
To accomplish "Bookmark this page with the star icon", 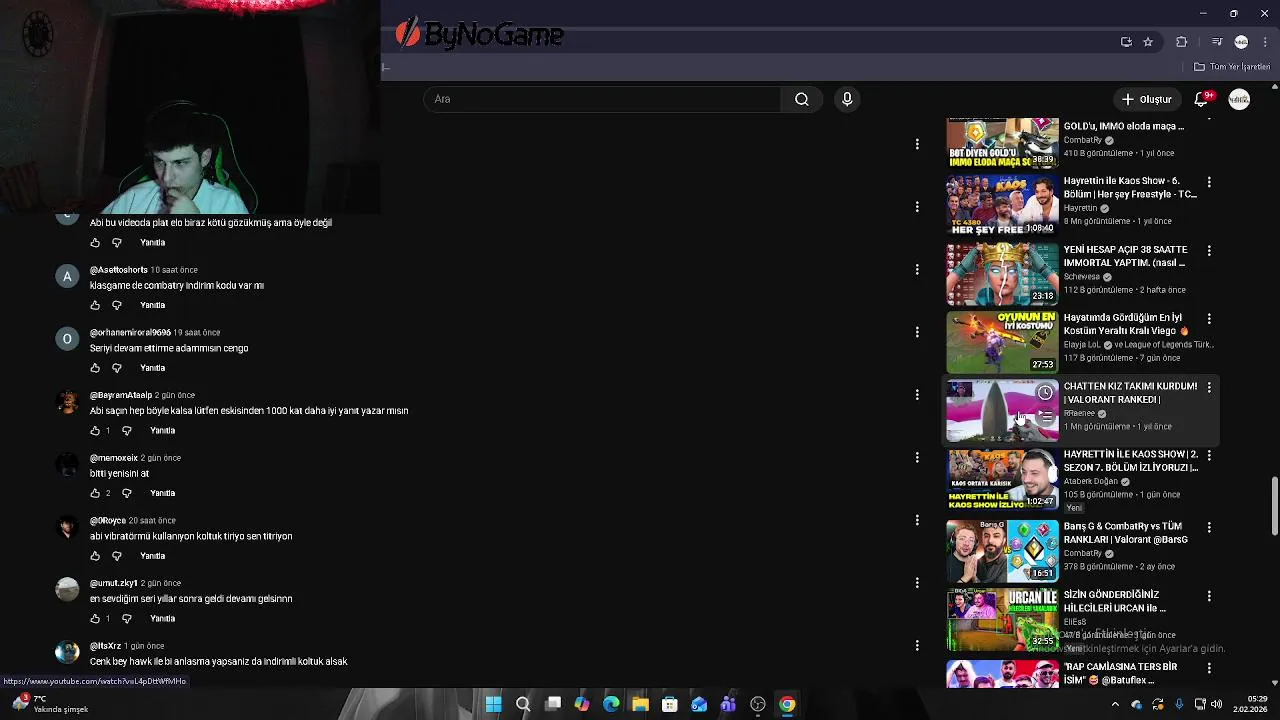I will 1148,42.
